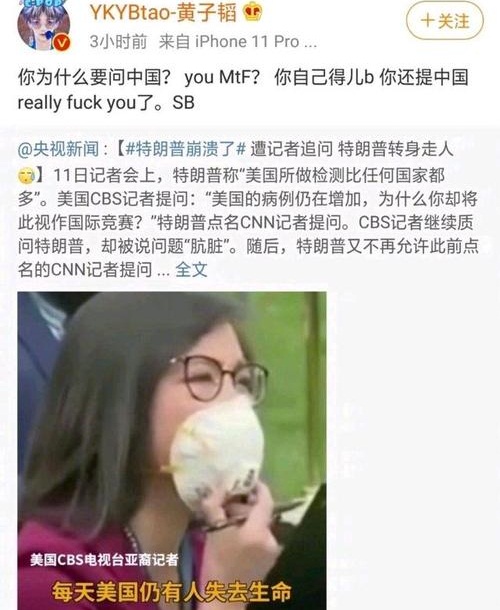Screen dimensions: 500x610
Task: Tap 来自 iPhone 11 Pro source label
Action: click(238, 42)
